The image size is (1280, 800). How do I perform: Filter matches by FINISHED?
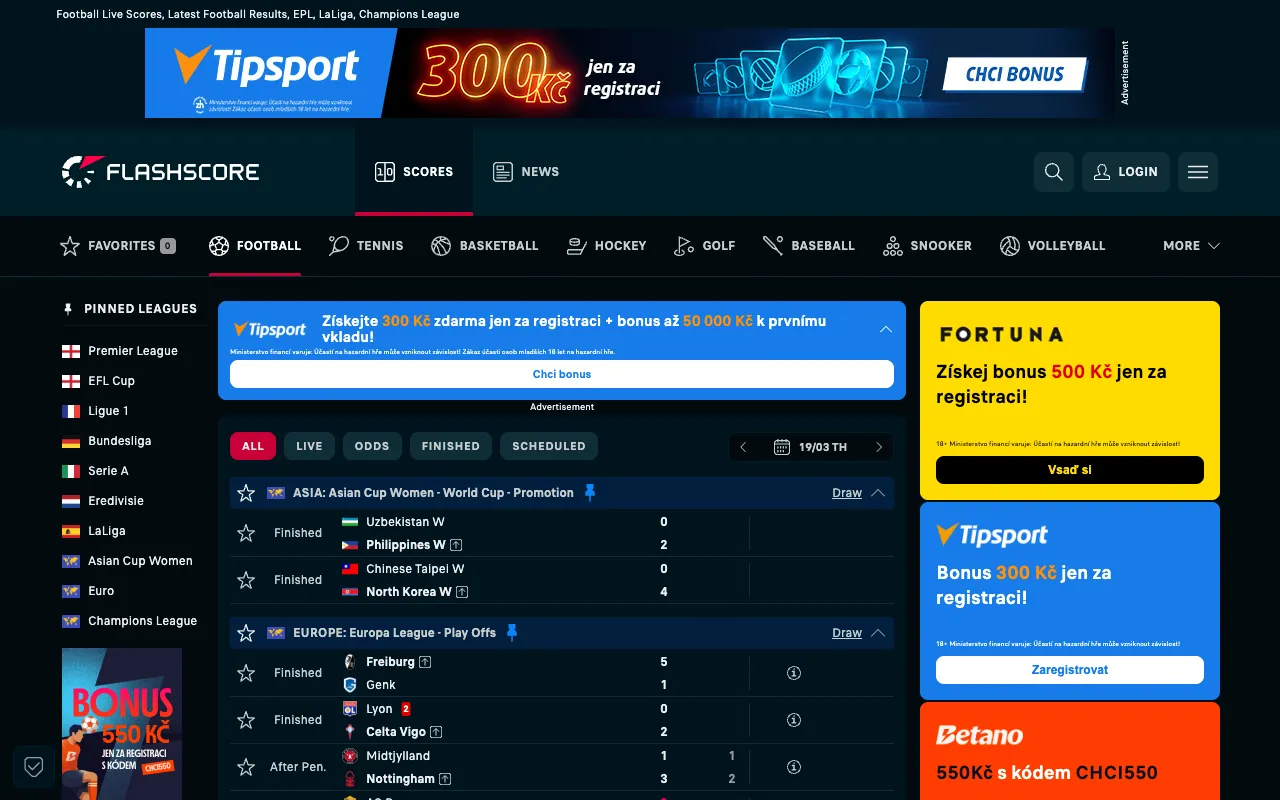tap(451, 446)
